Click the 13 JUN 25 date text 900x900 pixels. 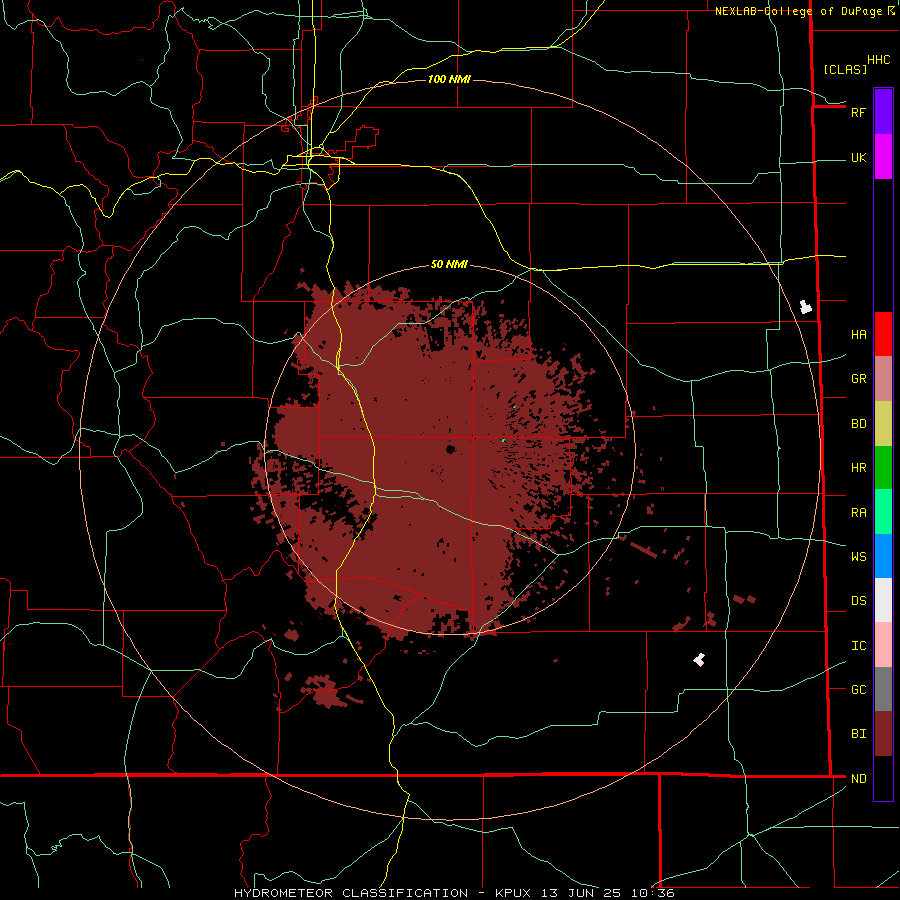(583, 893)
